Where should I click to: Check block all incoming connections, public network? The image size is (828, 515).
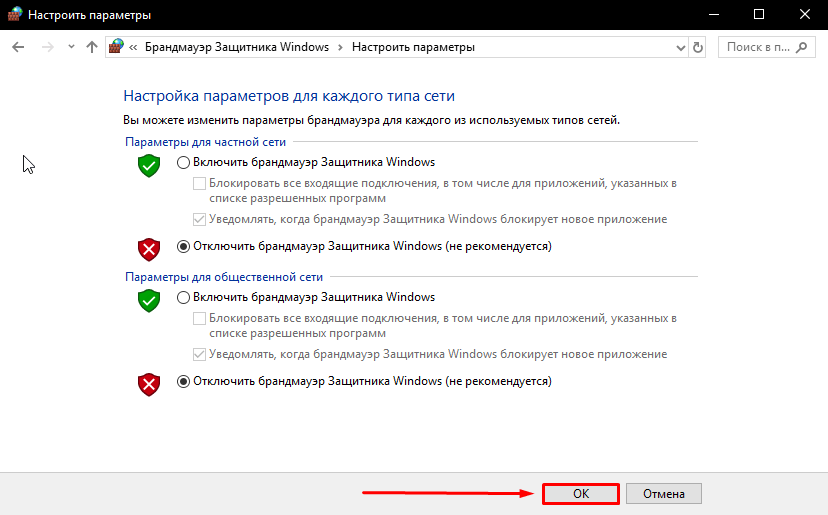click(x=199, y=319)
